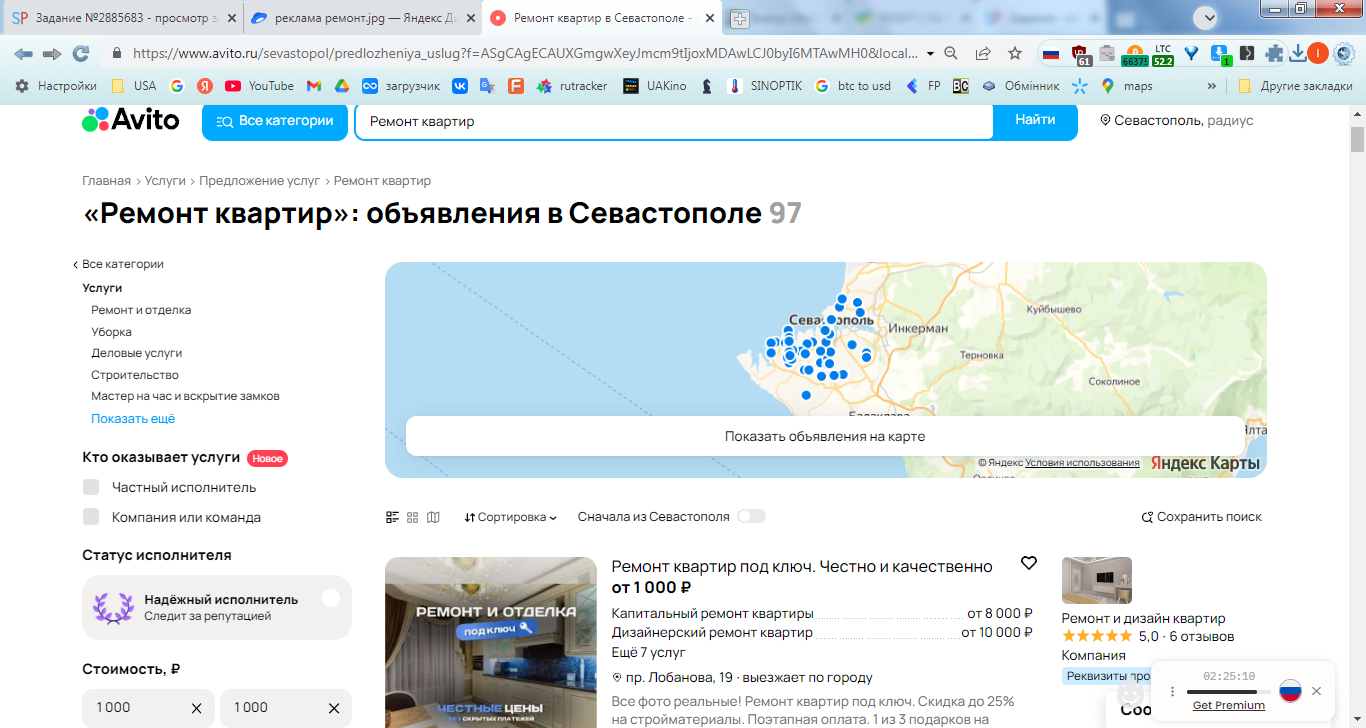Click the Avito logo
Image resolution: width=1366 pixels, height=728 pixels.
131,120
